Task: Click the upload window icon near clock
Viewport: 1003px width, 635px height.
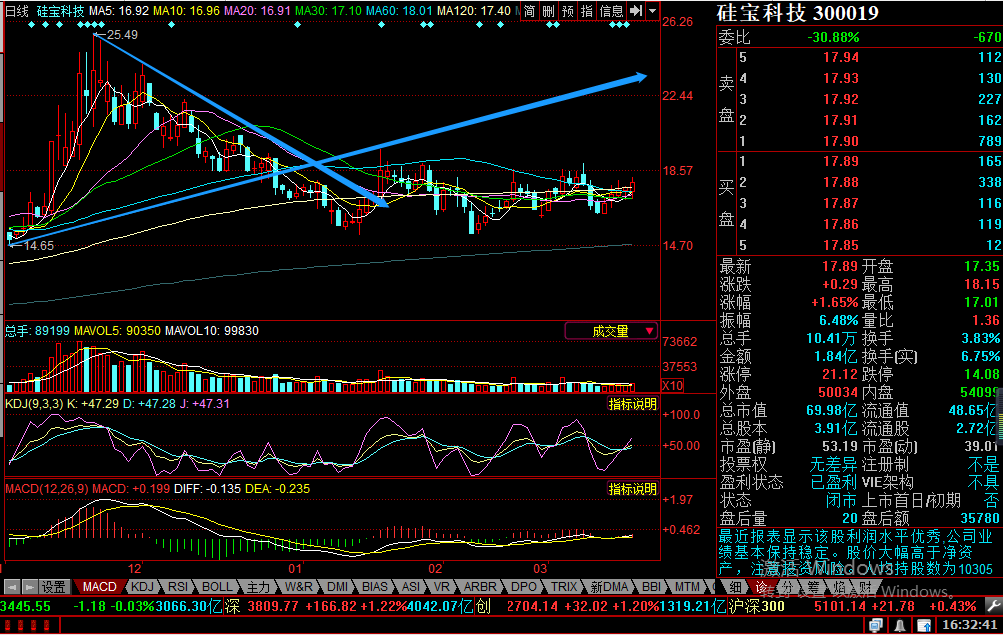Action: [x=924, y=625]
